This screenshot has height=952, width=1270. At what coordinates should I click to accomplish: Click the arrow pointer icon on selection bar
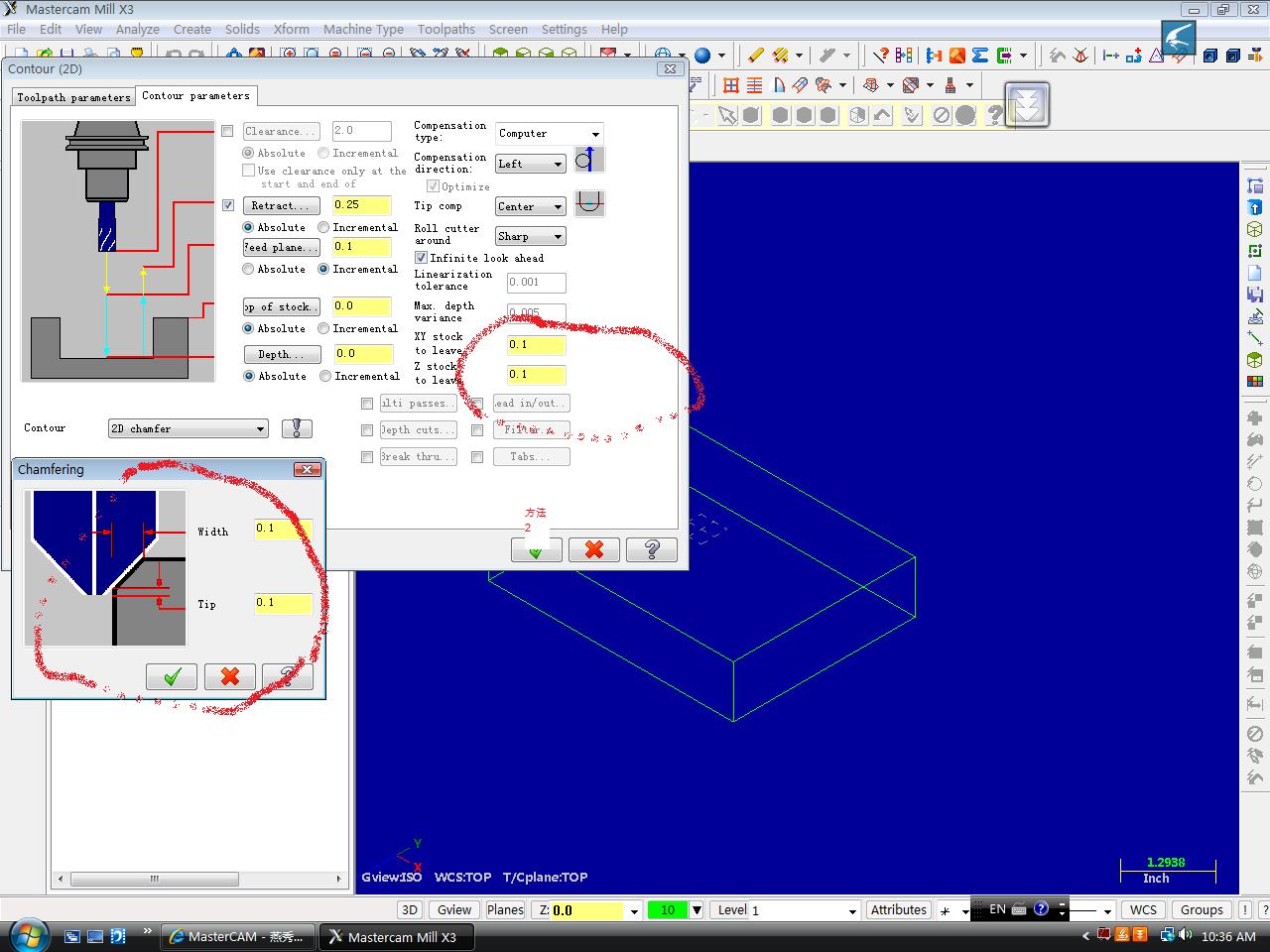728,116
